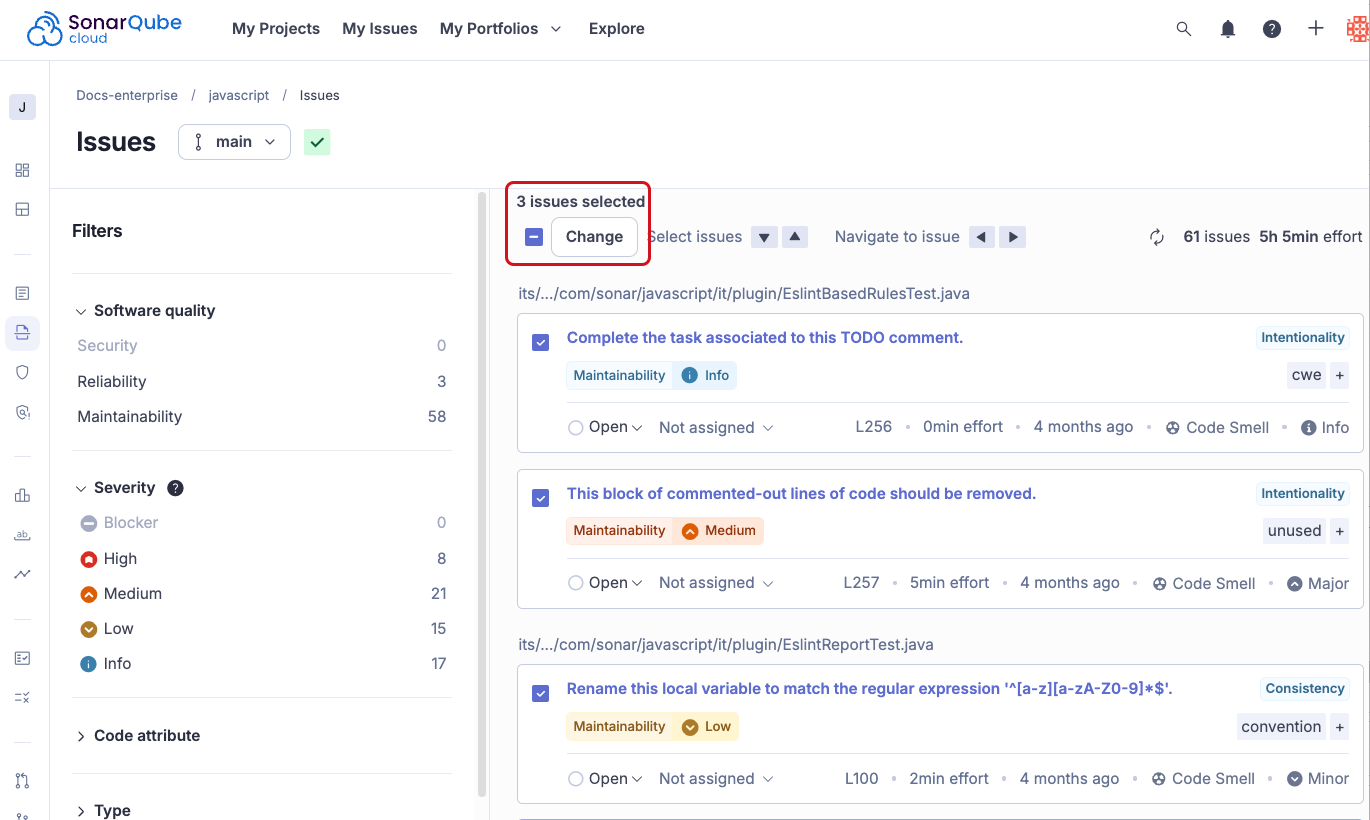Uncheck the TODO comment issue checkbox

(541, 342)
